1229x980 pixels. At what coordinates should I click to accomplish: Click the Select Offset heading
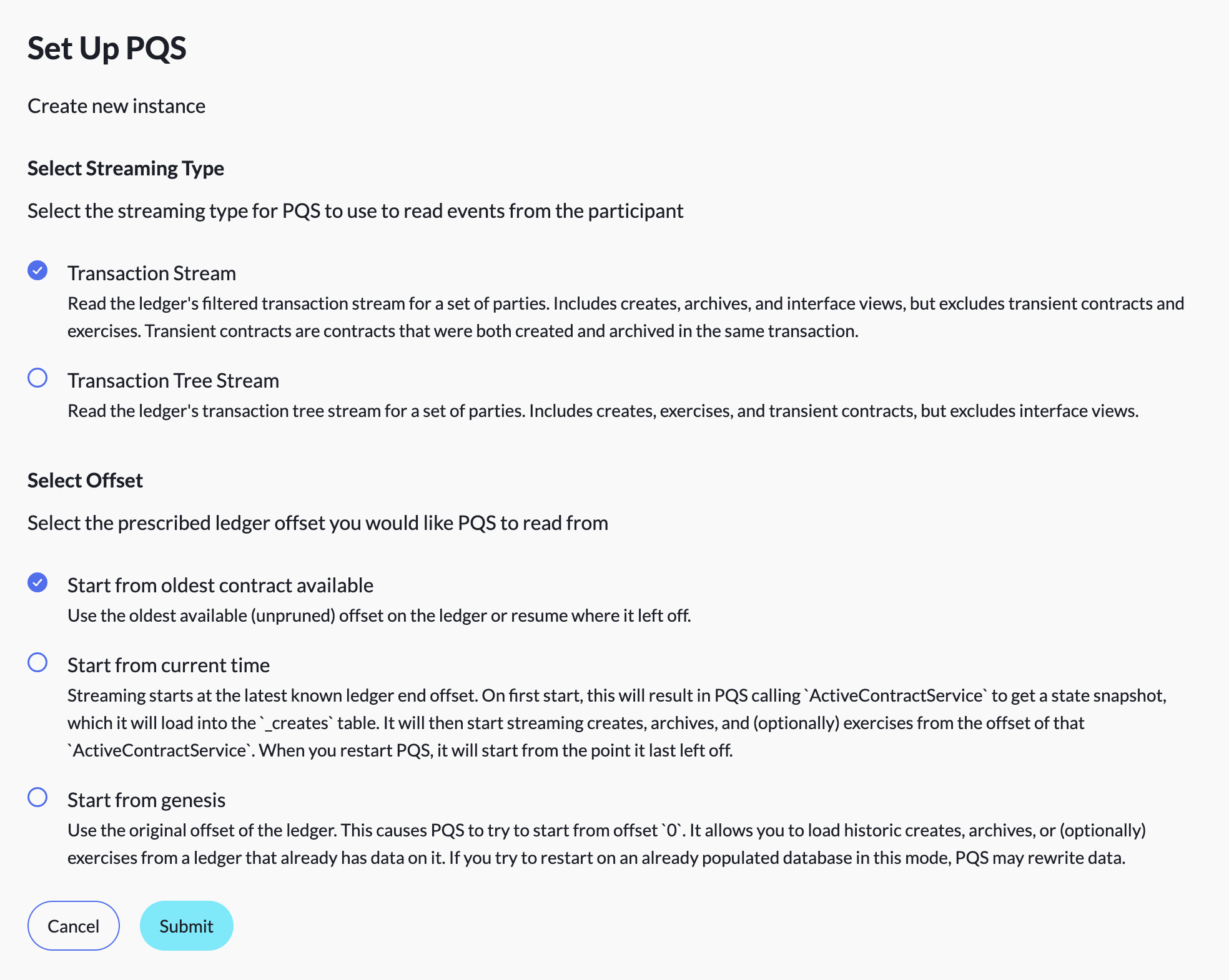85,481
